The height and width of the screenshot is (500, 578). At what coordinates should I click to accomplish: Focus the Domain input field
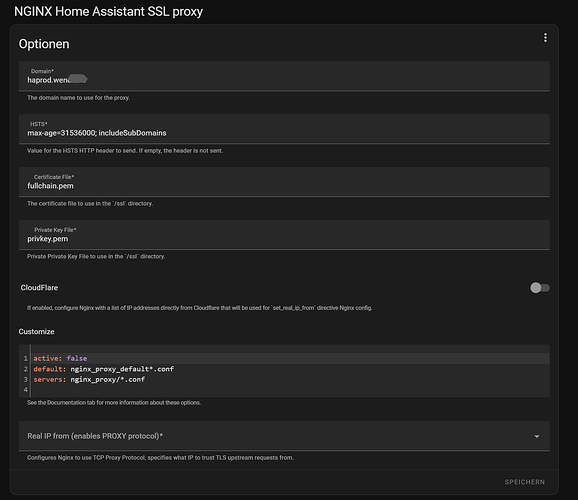284,76
